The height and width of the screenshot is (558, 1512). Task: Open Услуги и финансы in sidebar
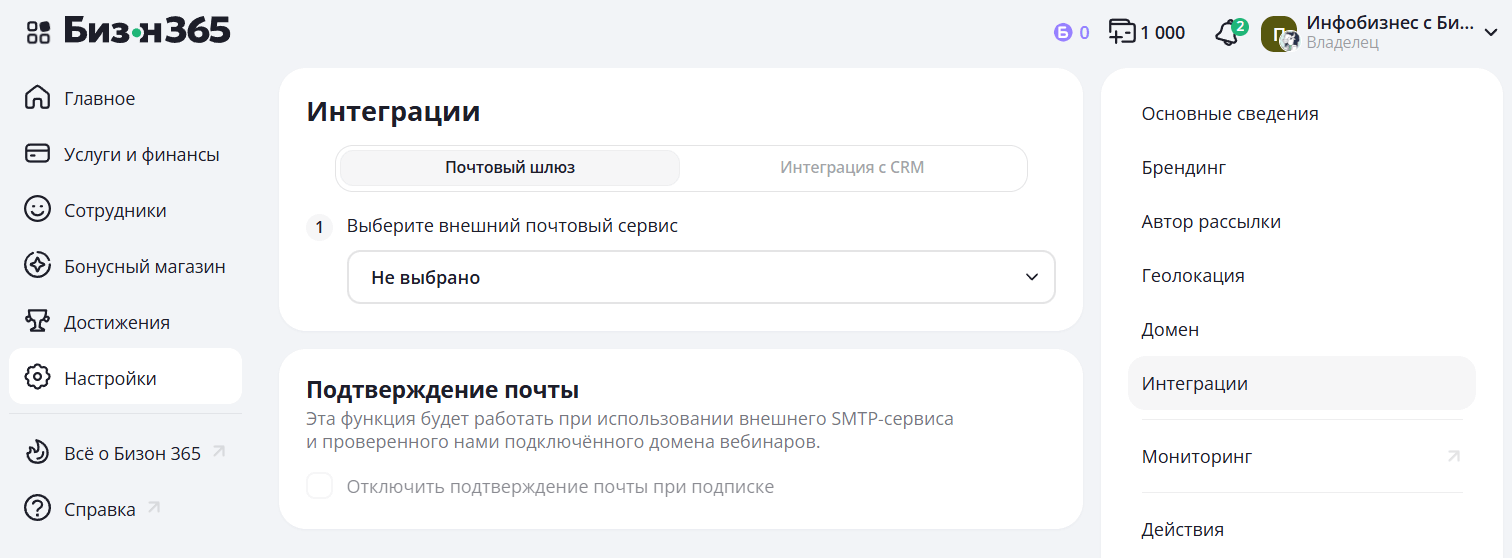point(141,154)
